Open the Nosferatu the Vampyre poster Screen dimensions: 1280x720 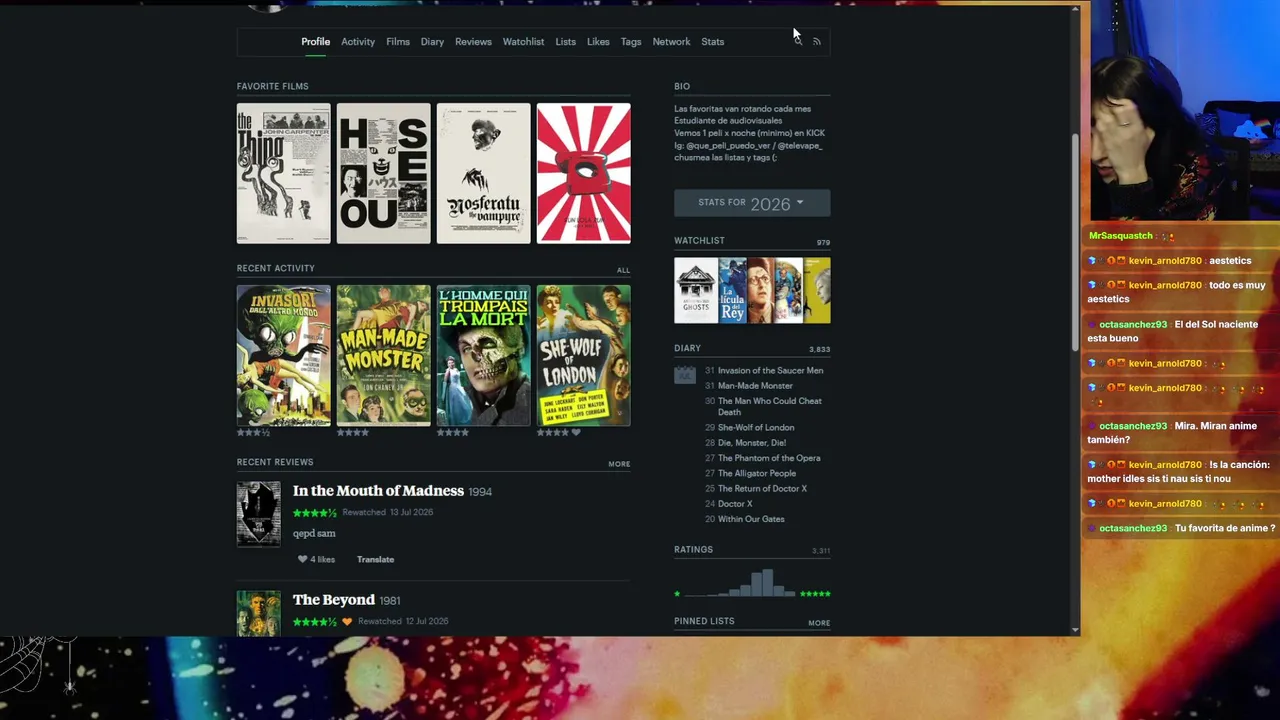[x=484, y=173]
